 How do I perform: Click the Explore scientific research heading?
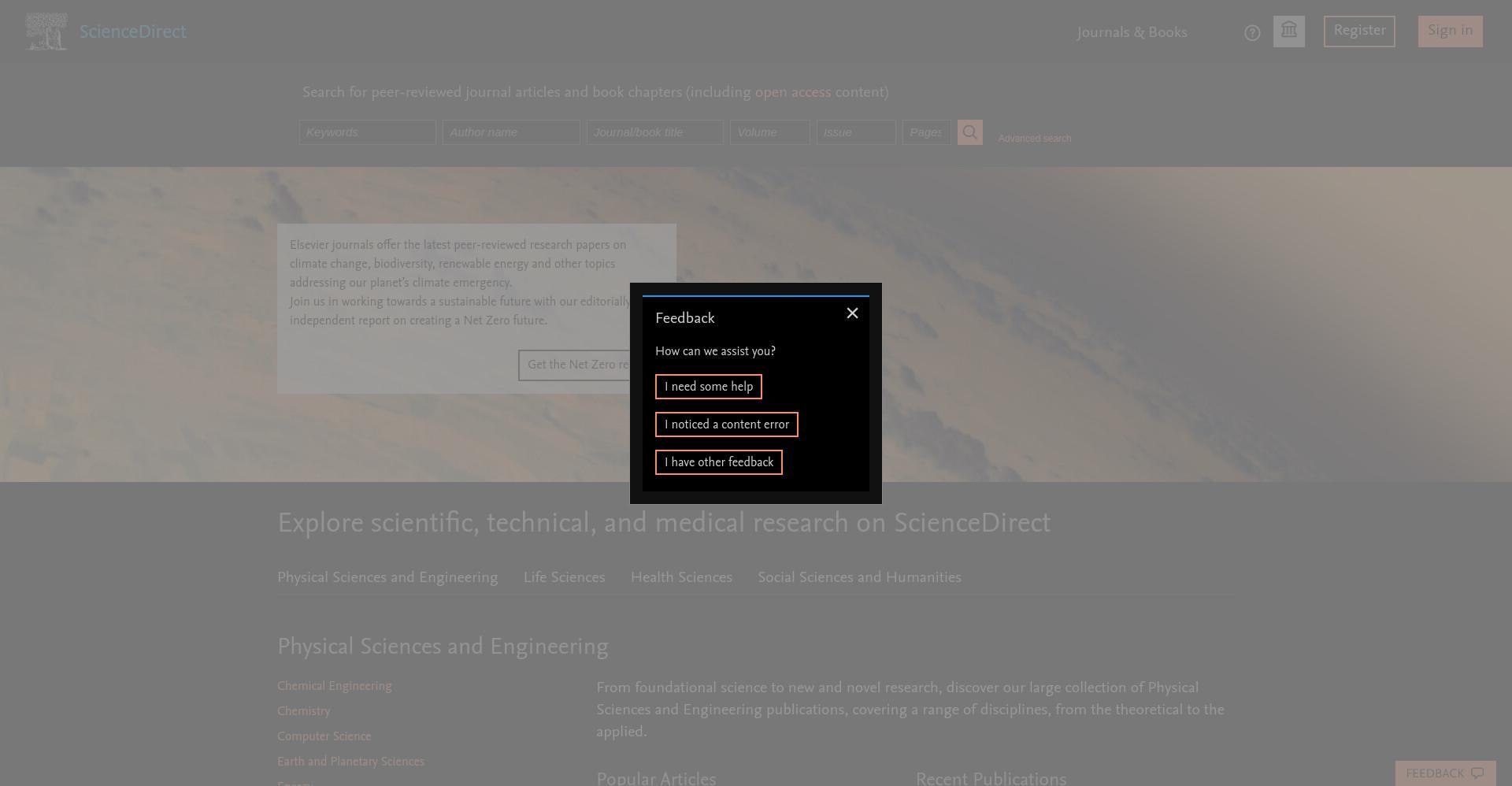tap(664, 524)
